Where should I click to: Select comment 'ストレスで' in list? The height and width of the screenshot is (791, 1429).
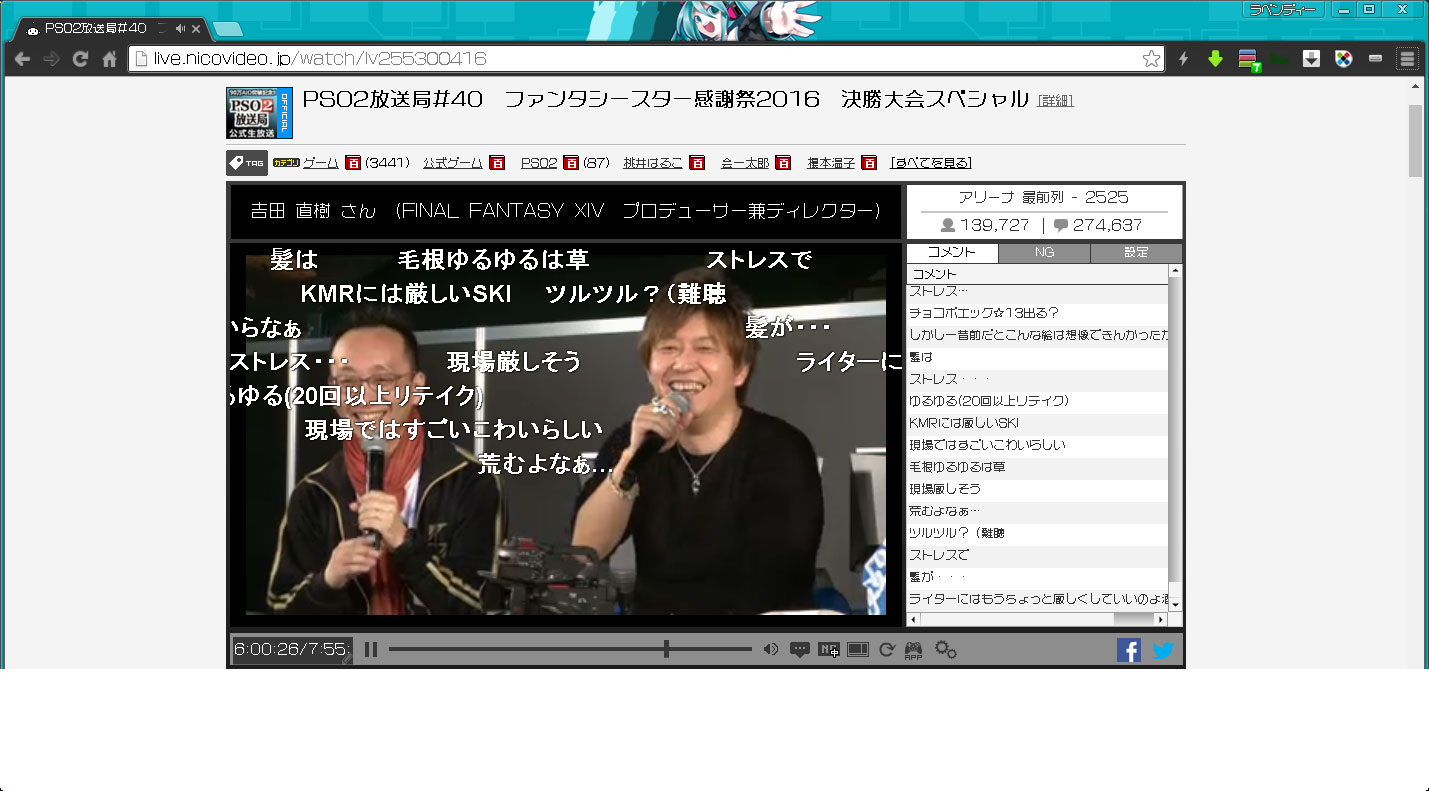click(x=1037, y=555)
